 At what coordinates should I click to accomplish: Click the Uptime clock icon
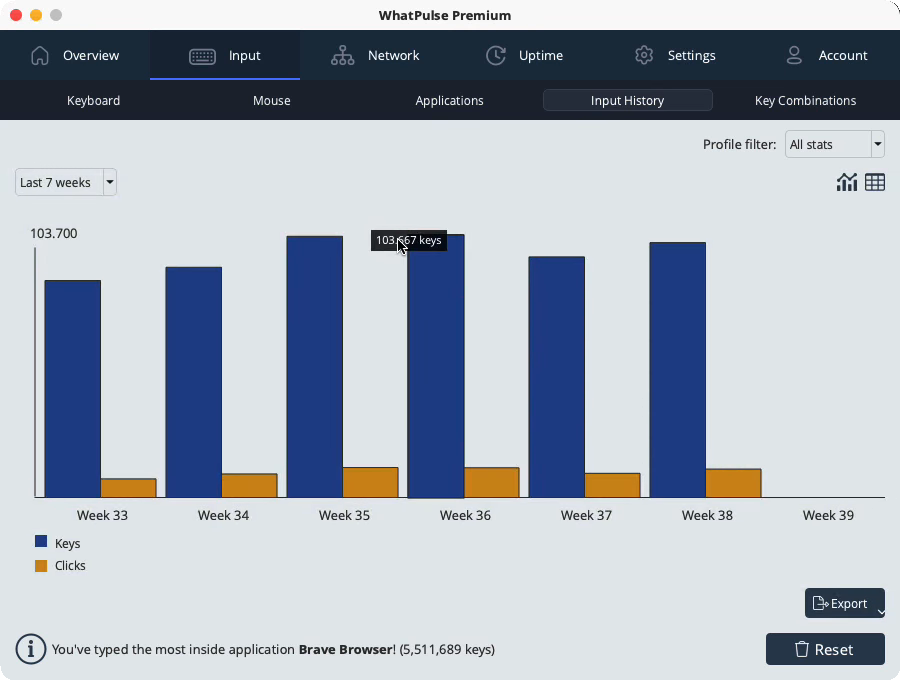click(x=496, y=56)
